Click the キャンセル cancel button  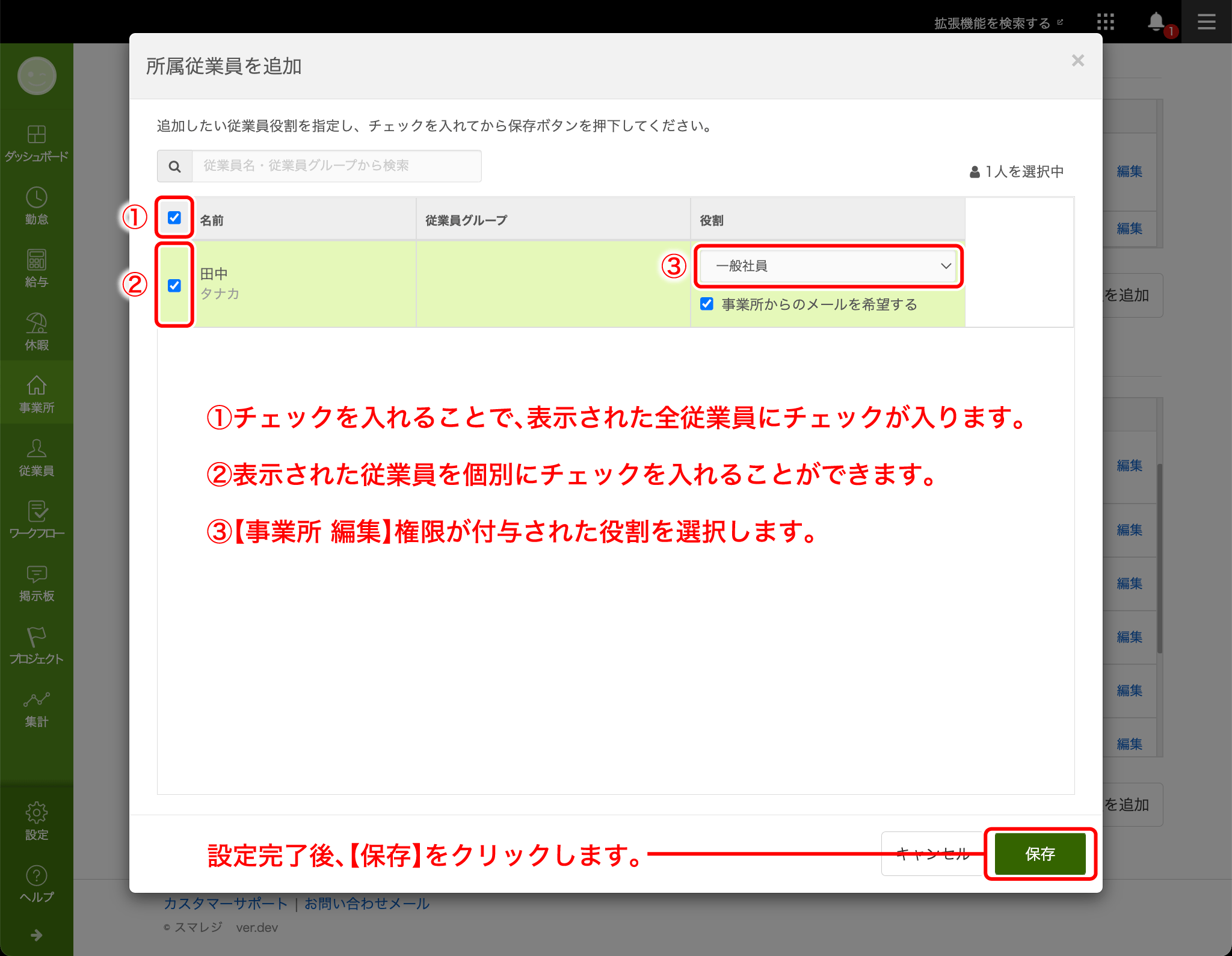[933, 854]
